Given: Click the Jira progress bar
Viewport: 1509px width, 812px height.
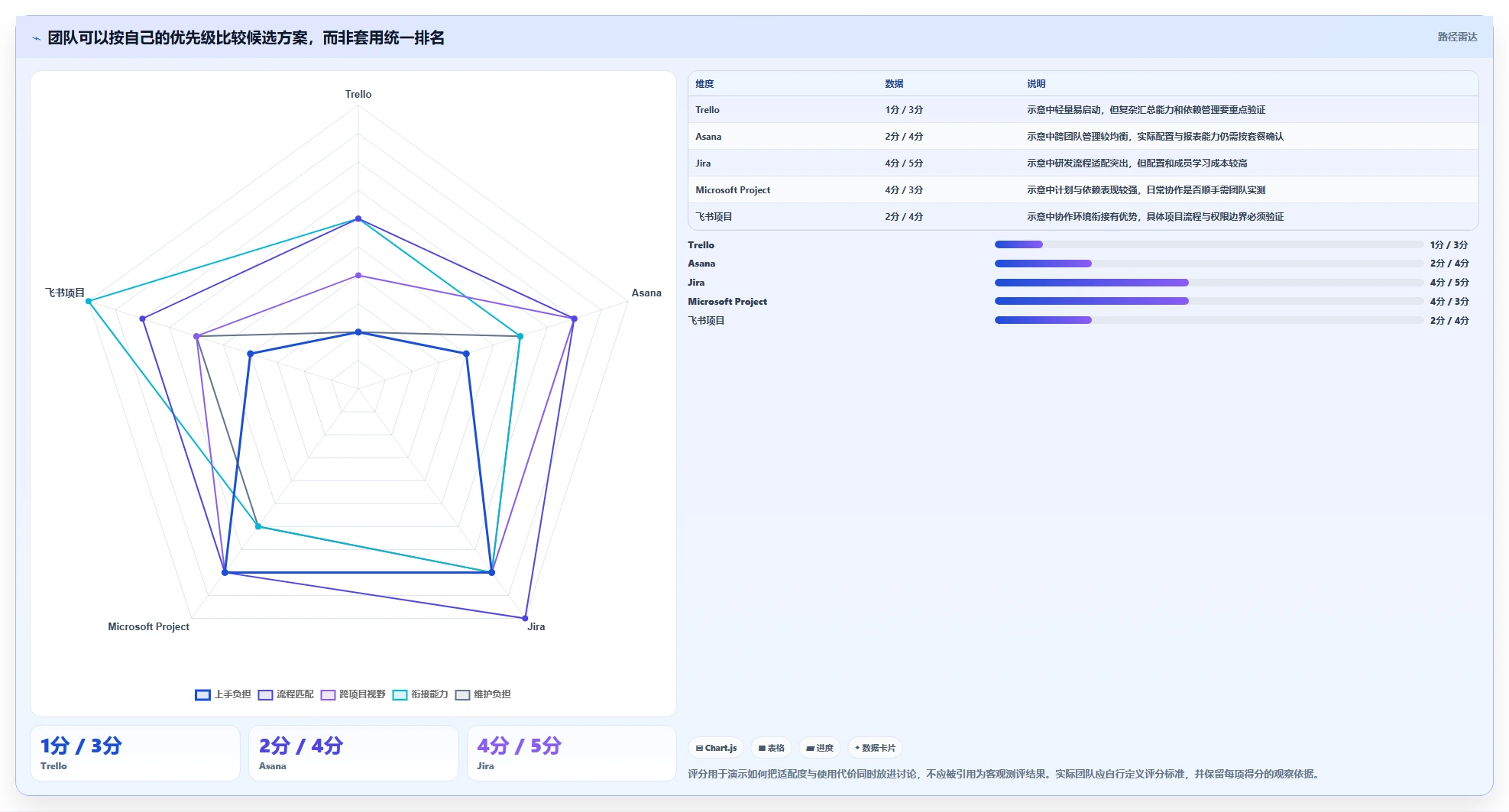Looking at the screenshot, I should tap(1209, 283).
